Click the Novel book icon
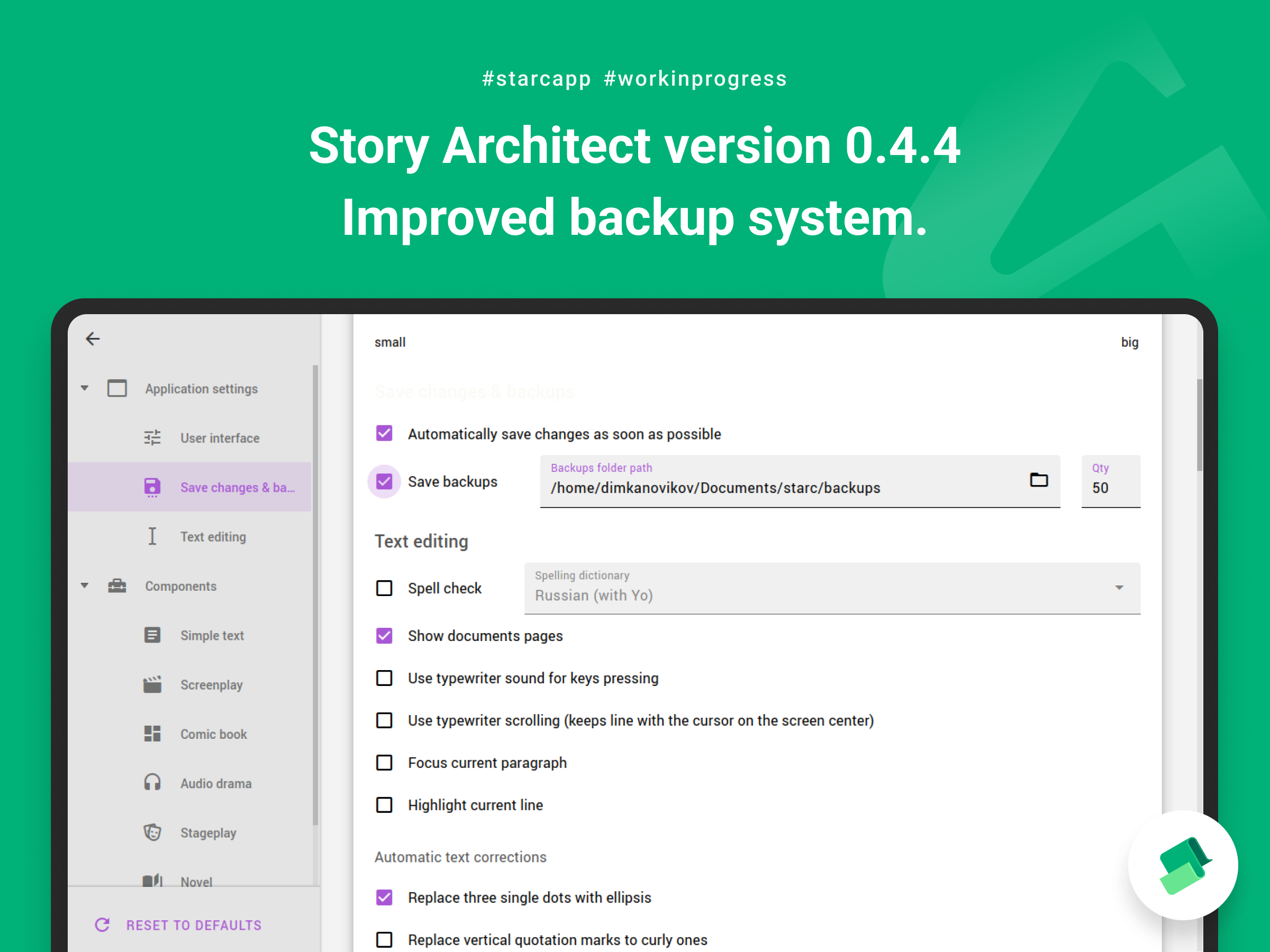This screenshot has width=1270, height=952. (152, 881)
